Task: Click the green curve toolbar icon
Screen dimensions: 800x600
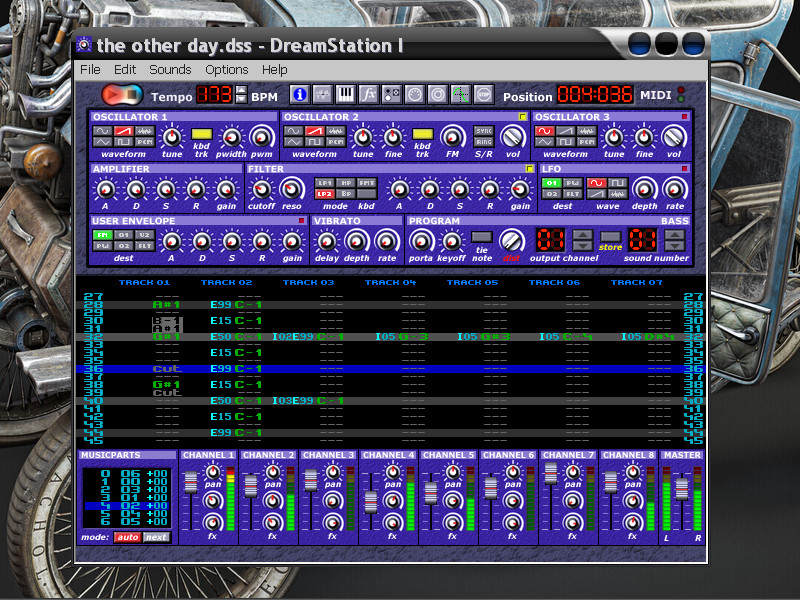Action: pyautogui.click(x=460, y=94)
